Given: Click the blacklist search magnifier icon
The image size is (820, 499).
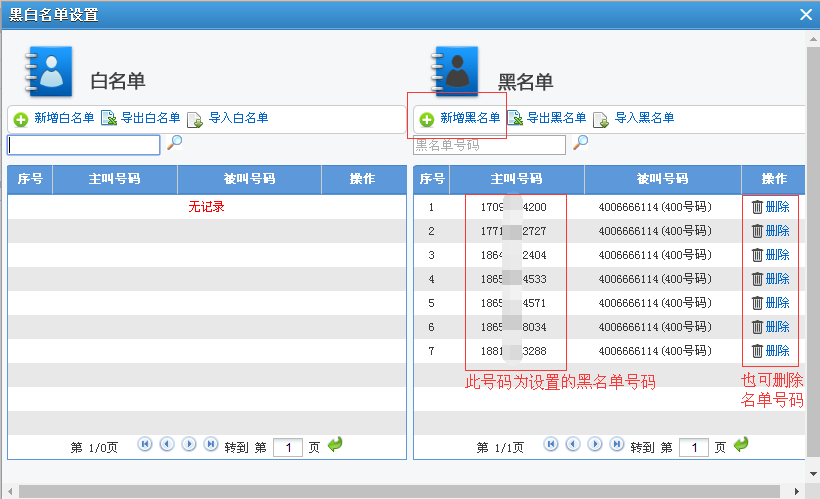Looking at the screenshot, I should (580, 143).
